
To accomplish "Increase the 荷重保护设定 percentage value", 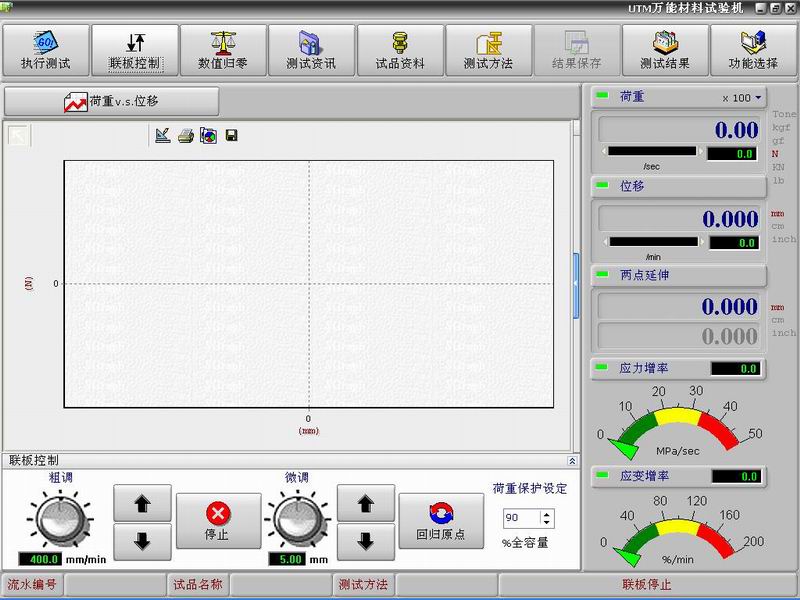I will (x=546, y=514).
